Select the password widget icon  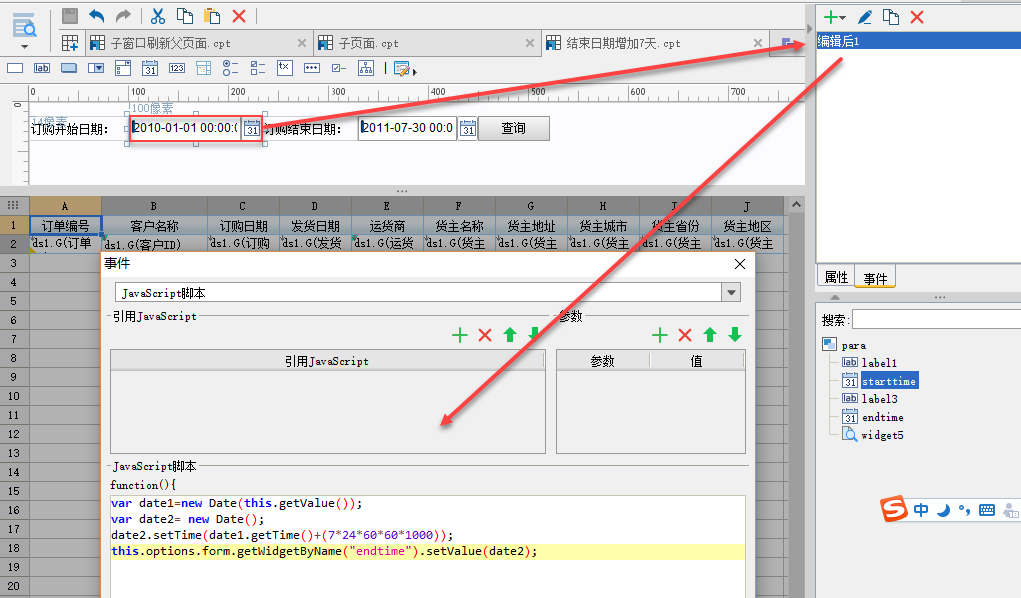(312, 68)
